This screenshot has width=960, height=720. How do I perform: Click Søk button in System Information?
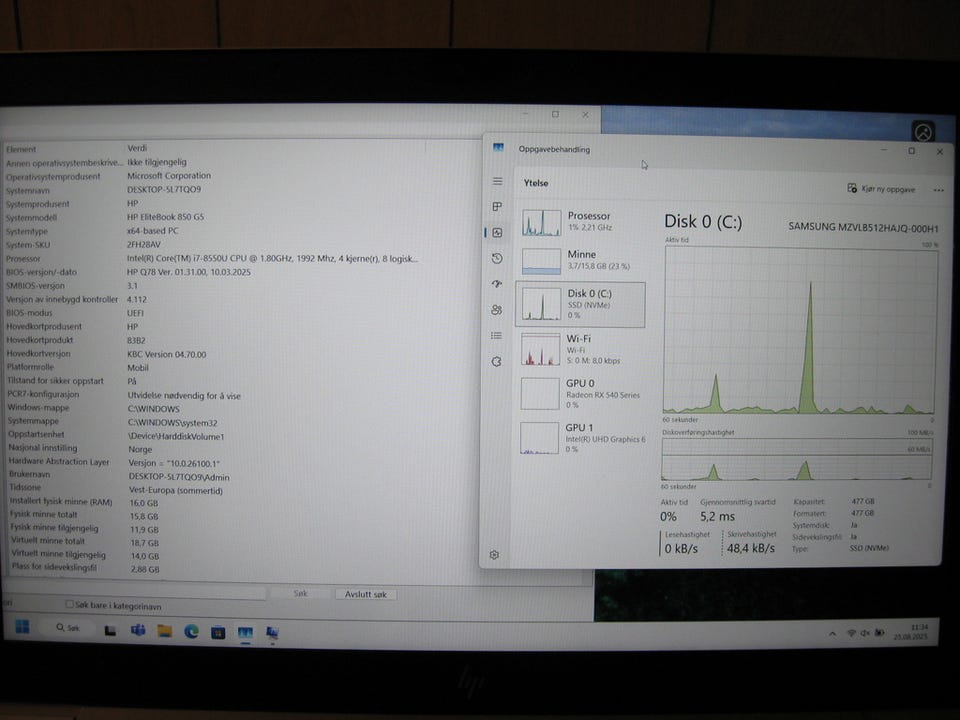tap(300, 593)
